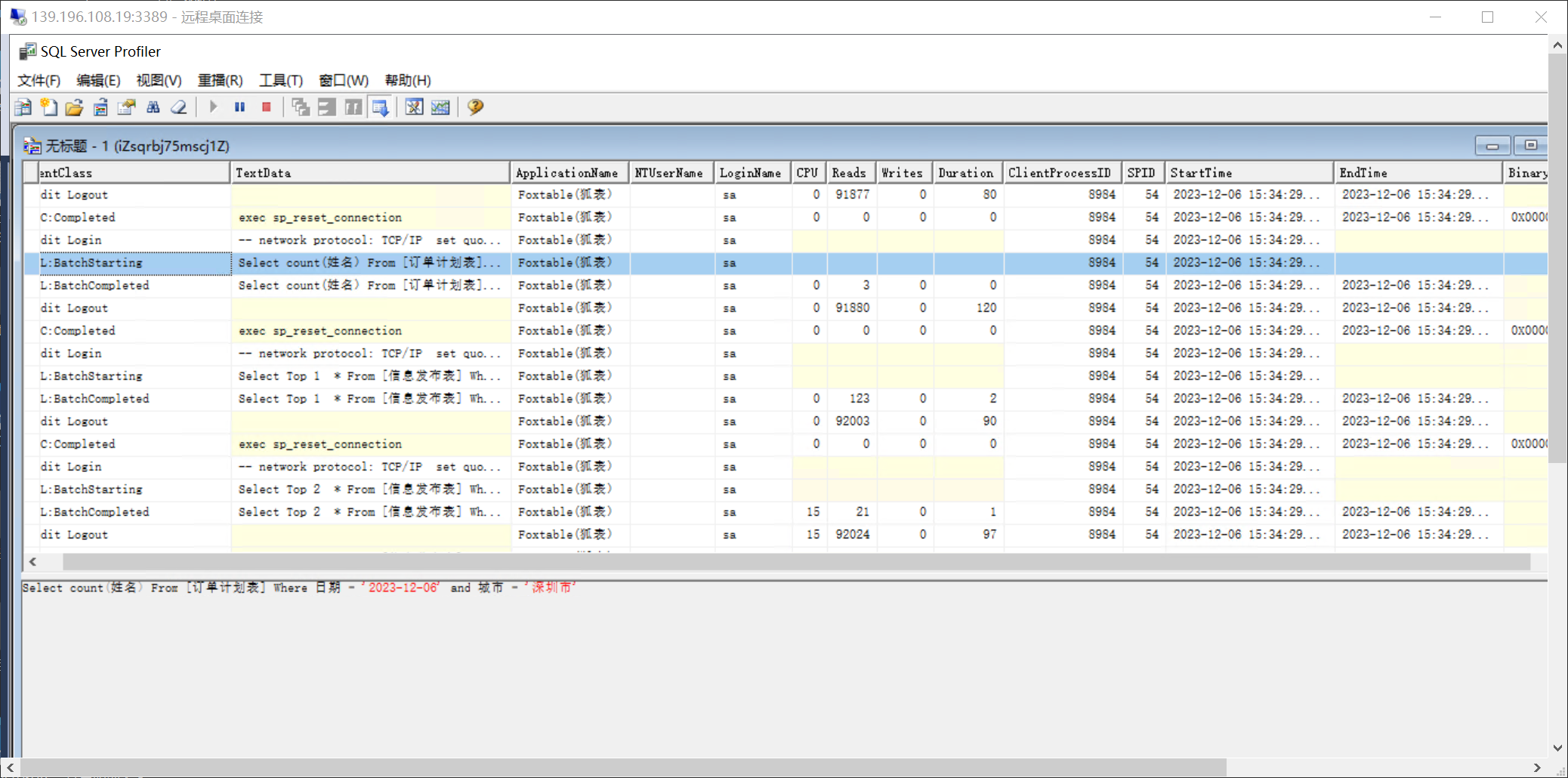Click the Duration cell showing 97

[968, 535]
